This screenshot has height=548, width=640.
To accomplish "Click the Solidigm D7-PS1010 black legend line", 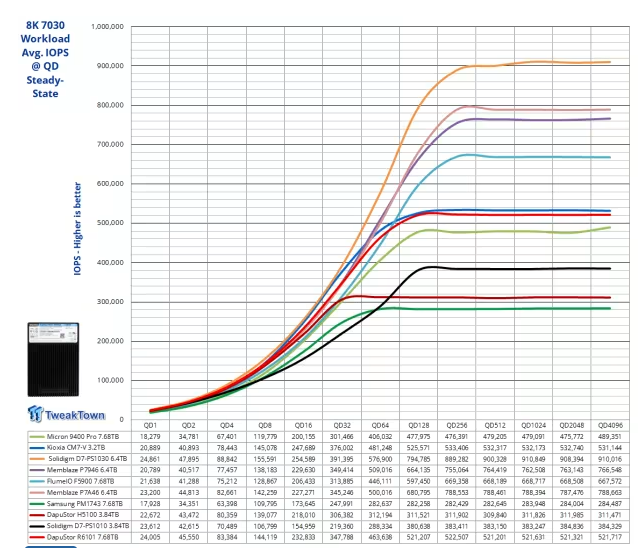I will (x=38, y=526).
